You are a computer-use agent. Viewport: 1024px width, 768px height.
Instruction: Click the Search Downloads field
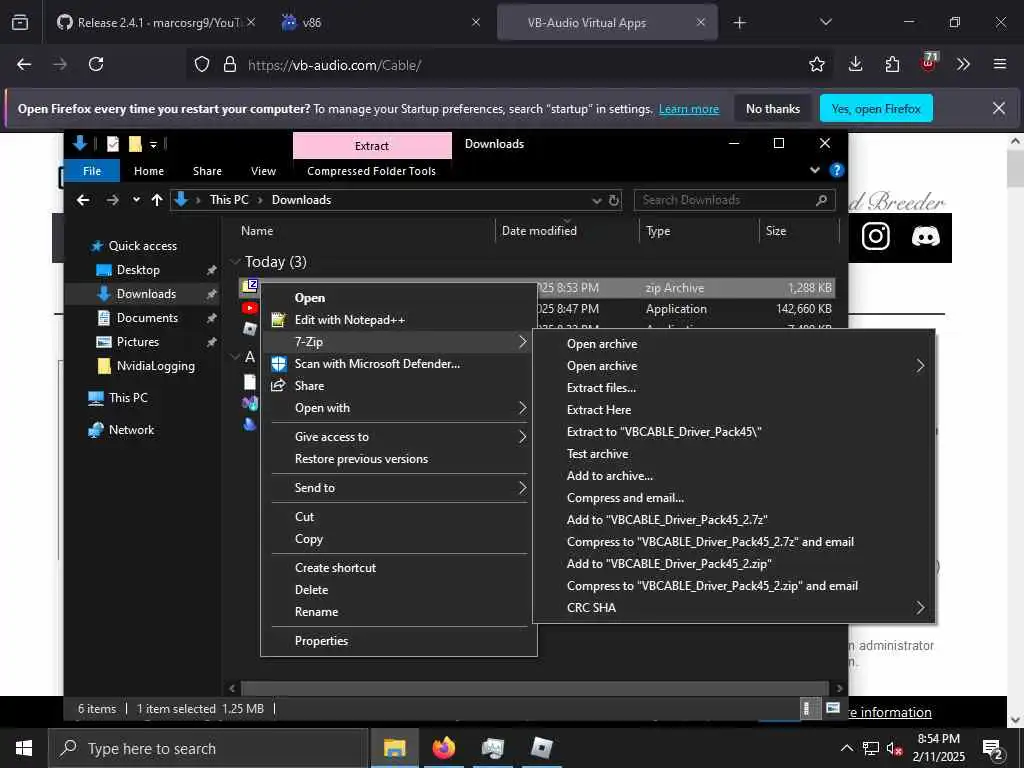click(x=734, y=200)
